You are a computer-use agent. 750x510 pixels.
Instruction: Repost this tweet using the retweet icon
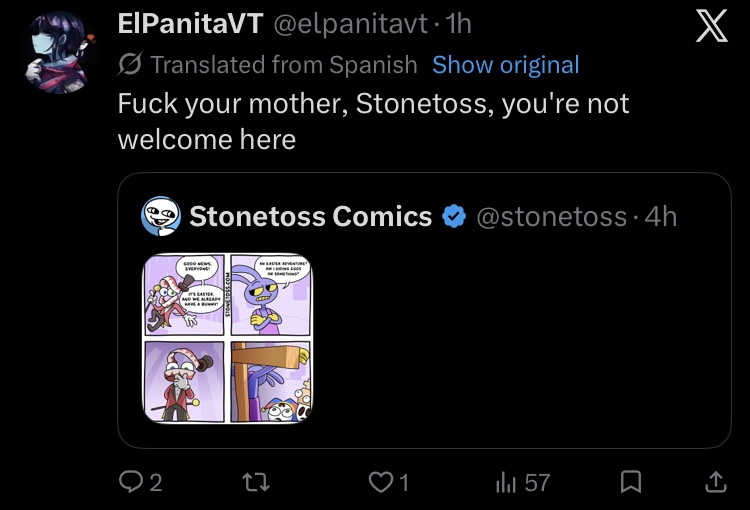coord(257,483)
